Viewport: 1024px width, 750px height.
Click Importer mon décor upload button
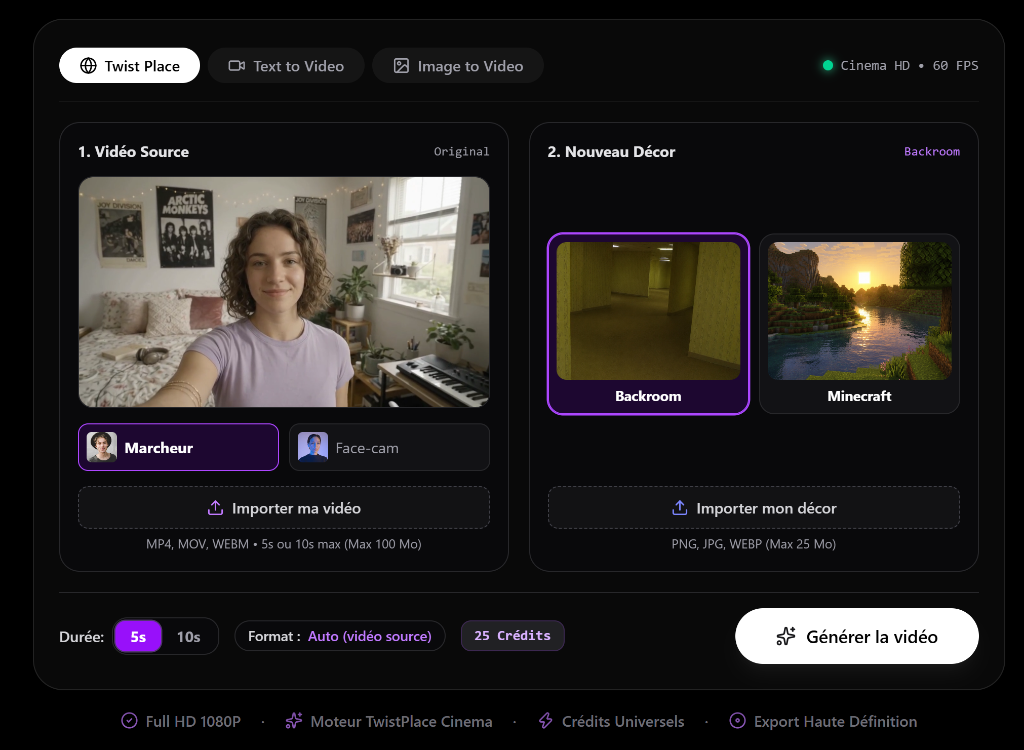click(754, 508)
